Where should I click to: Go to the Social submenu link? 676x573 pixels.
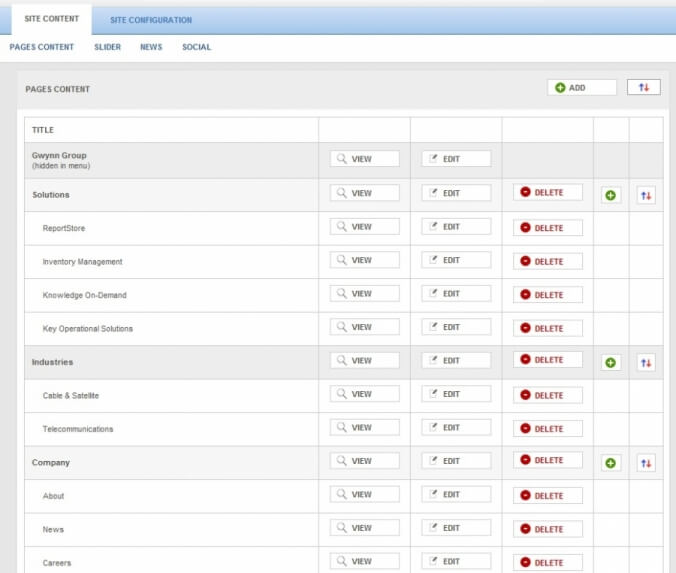tap(196, 47)
